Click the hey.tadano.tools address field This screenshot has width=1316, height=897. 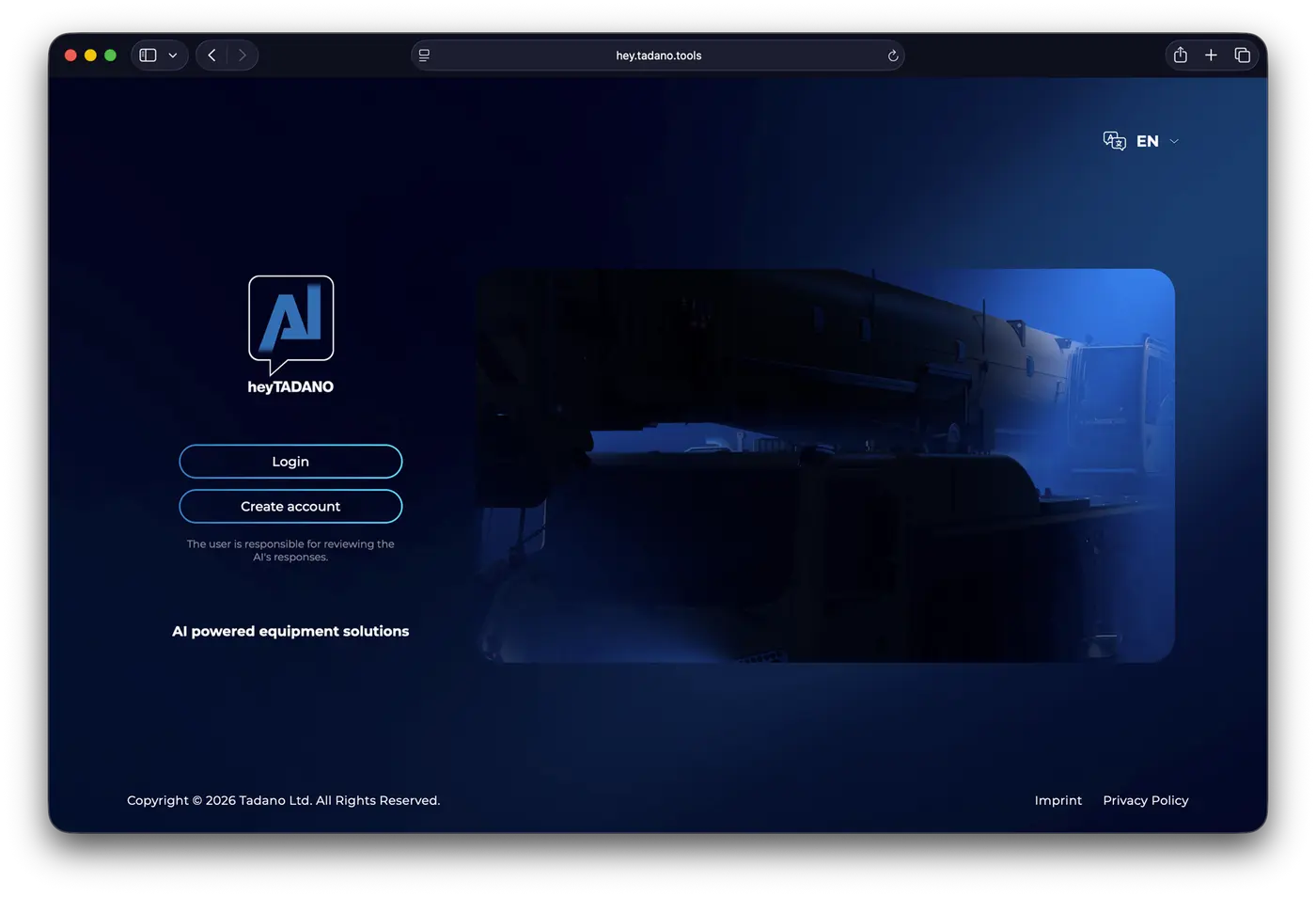[658, 55]
